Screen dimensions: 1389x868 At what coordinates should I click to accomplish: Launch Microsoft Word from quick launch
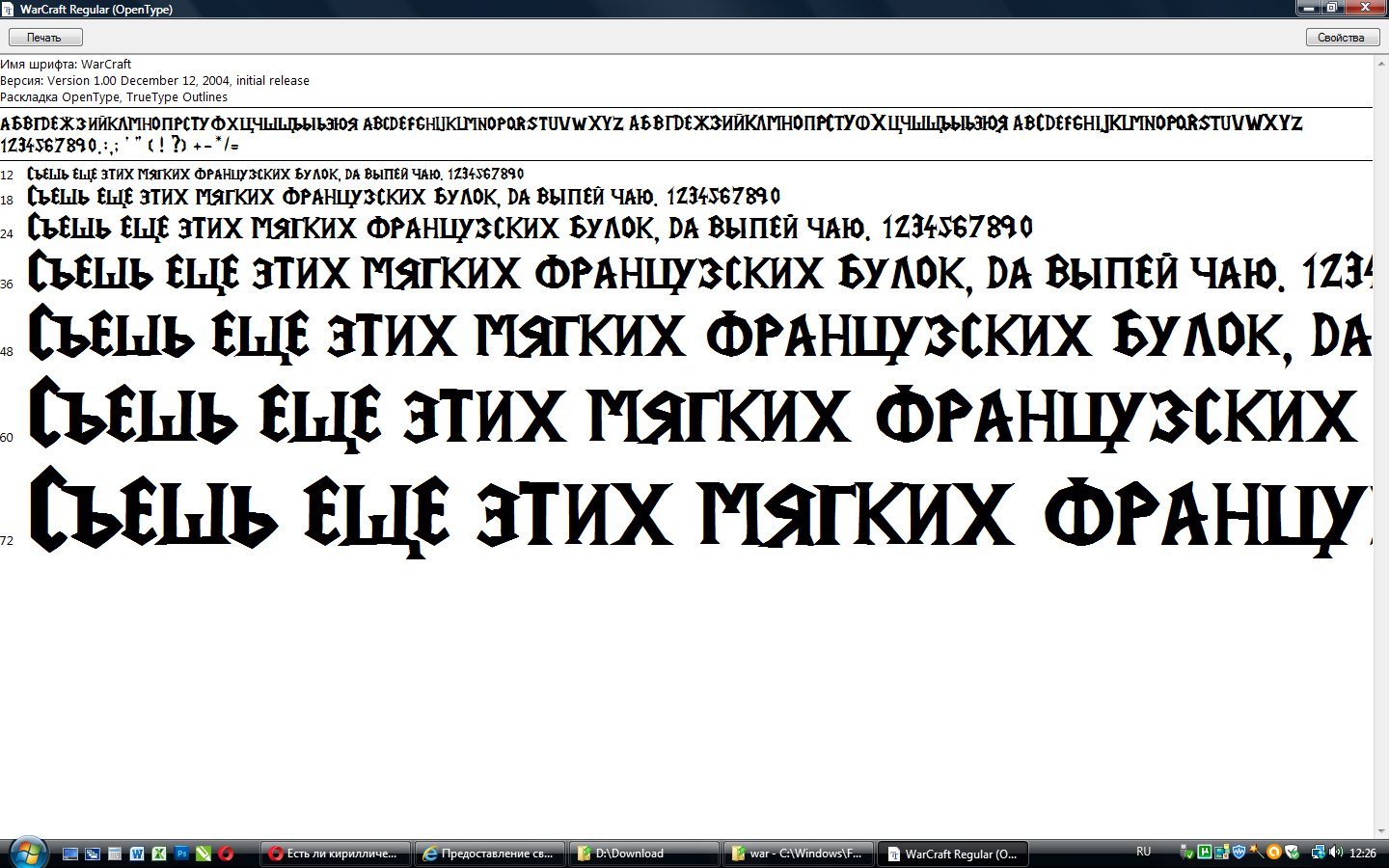coord(137,854)
